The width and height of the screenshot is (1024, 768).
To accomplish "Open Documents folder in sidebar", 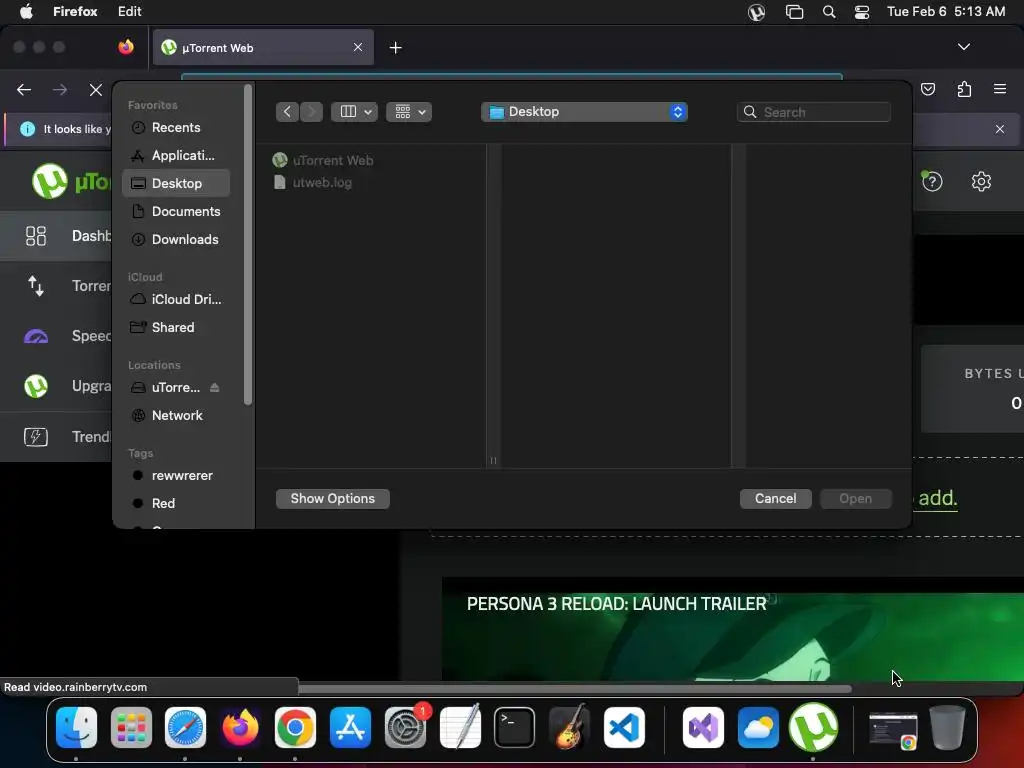I will [x=175, y=212].
